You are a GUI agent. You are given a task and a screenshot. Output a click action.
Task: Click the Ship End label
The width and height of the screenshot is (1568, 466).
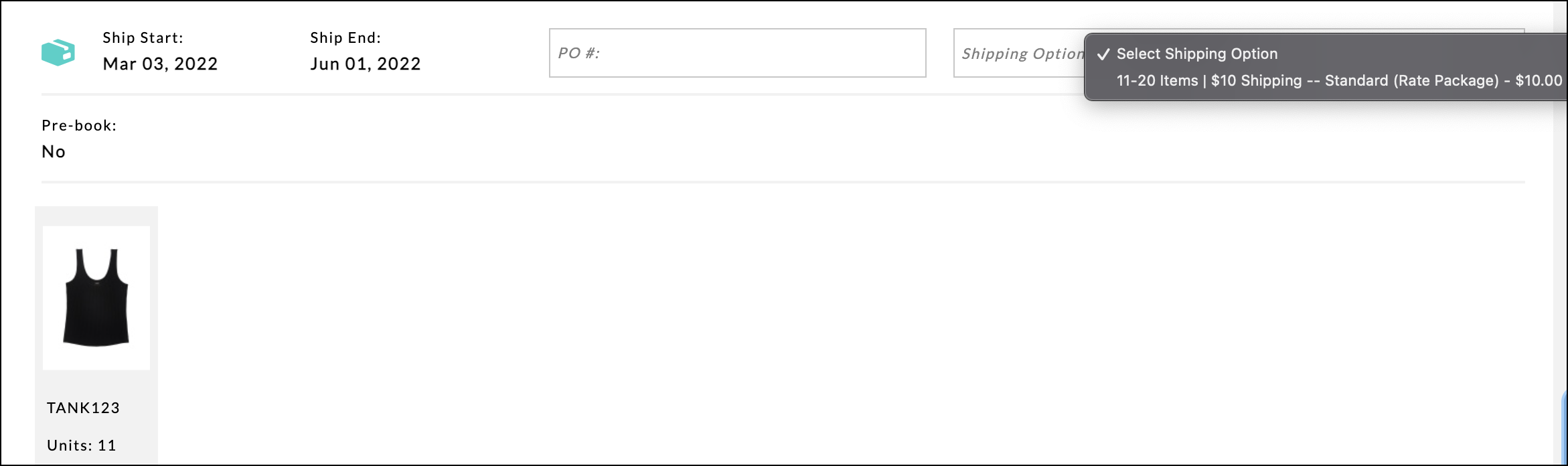[x=345, y=38]
